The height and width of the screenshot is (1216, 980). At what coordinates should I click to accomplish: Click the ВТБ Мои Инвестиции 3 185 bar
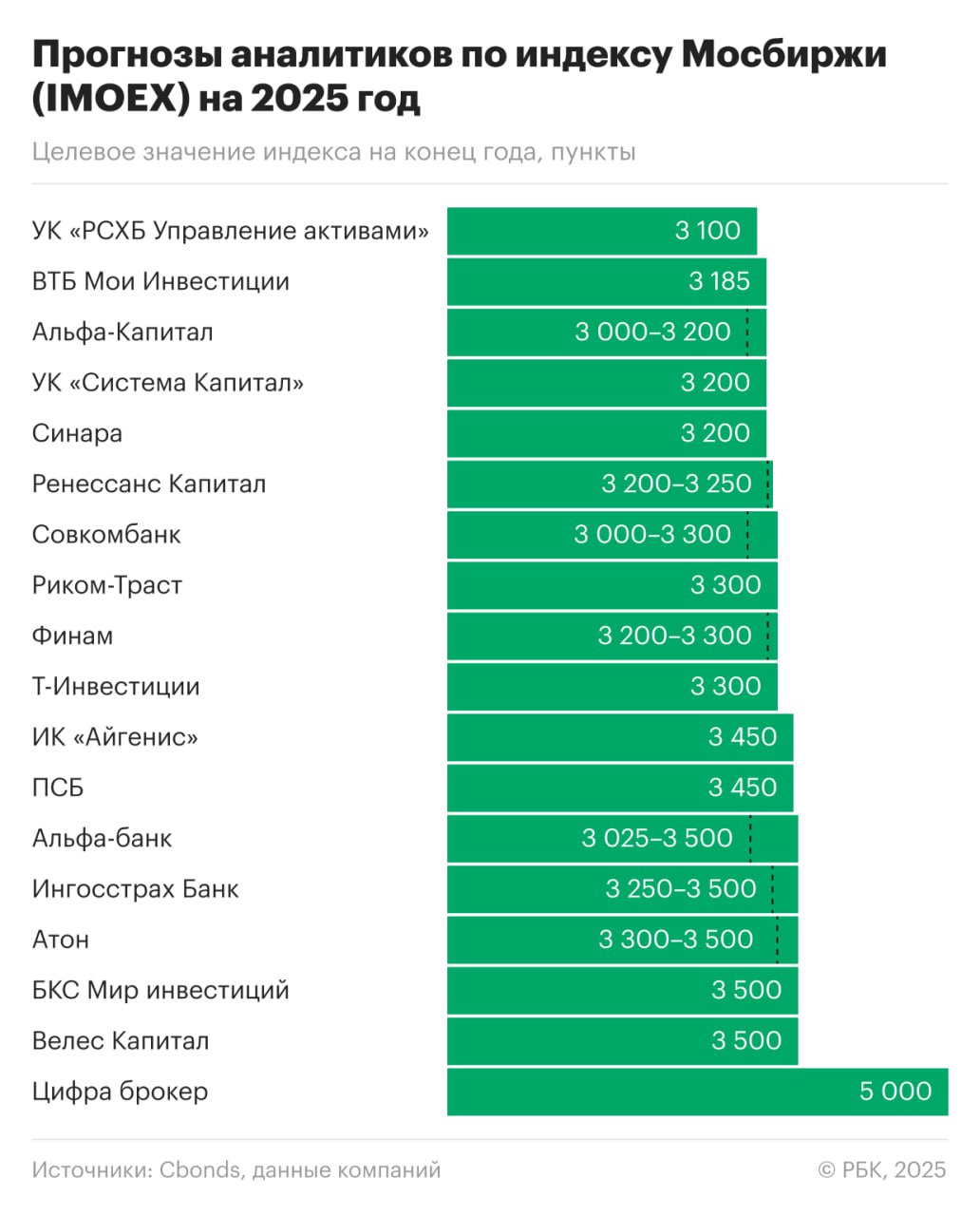tap(606, 281)
